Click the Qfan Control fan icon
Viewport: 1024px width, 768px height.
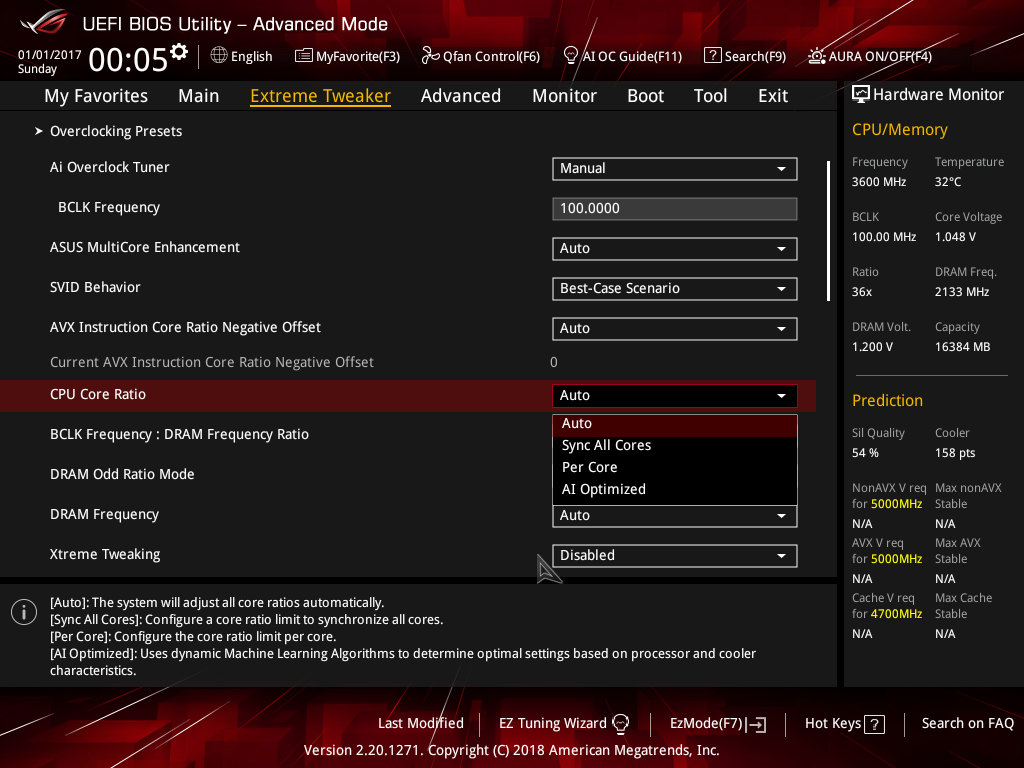click(430, 56)
